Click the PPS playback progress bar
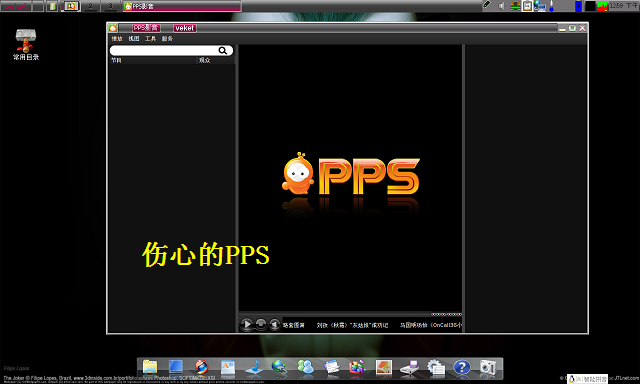 pyautogui.click(x=335, y=314)
